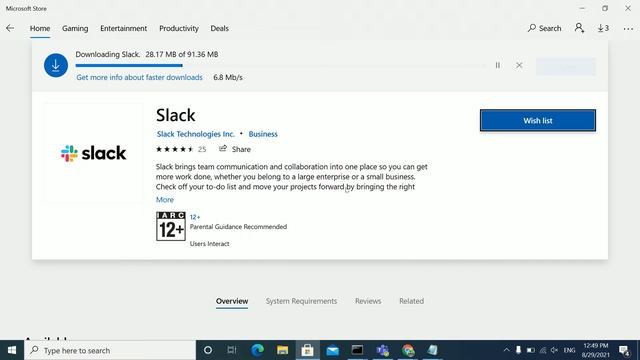Image resolution: width=640 pixels, height=360 pixels.
Task: Pause the Slack download
Action: [498, 65]
